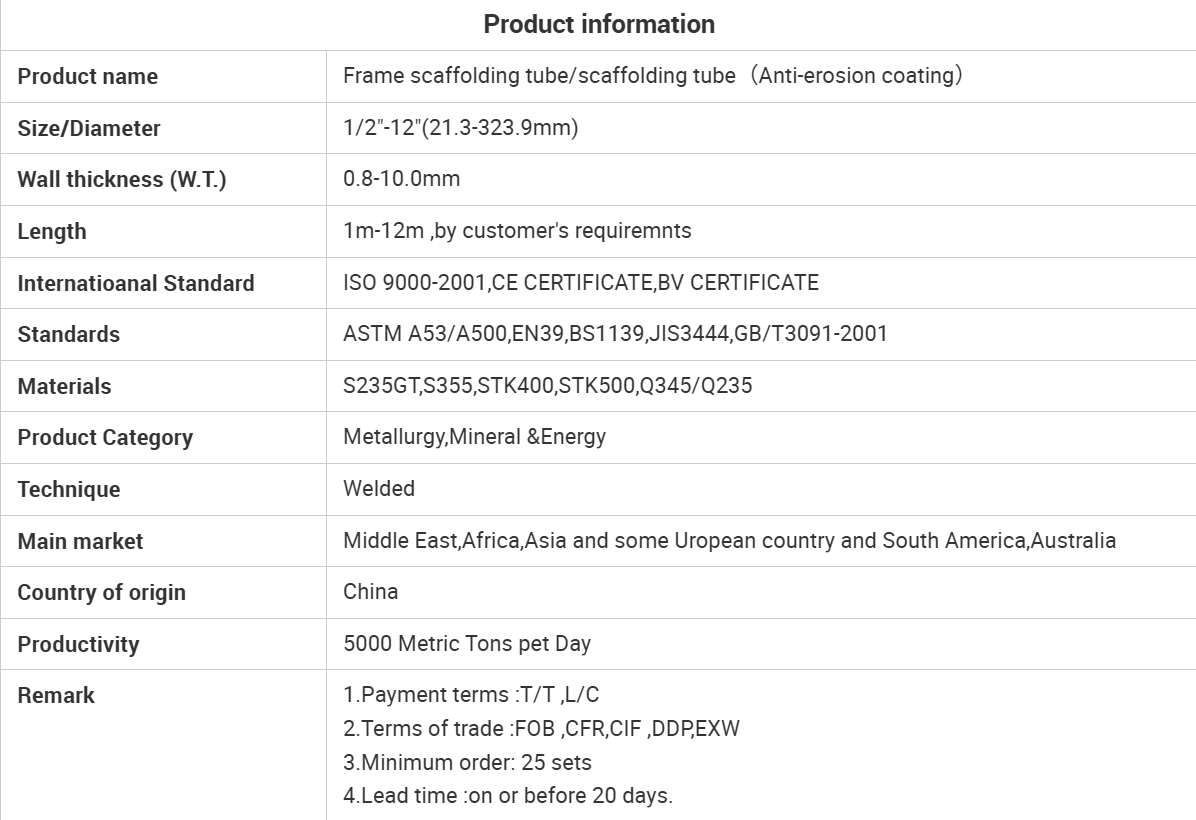Image resolution: width=1196 pixels, height=820 pixels.
Task: Select the Product name label cell
Action: click(88, 77)
